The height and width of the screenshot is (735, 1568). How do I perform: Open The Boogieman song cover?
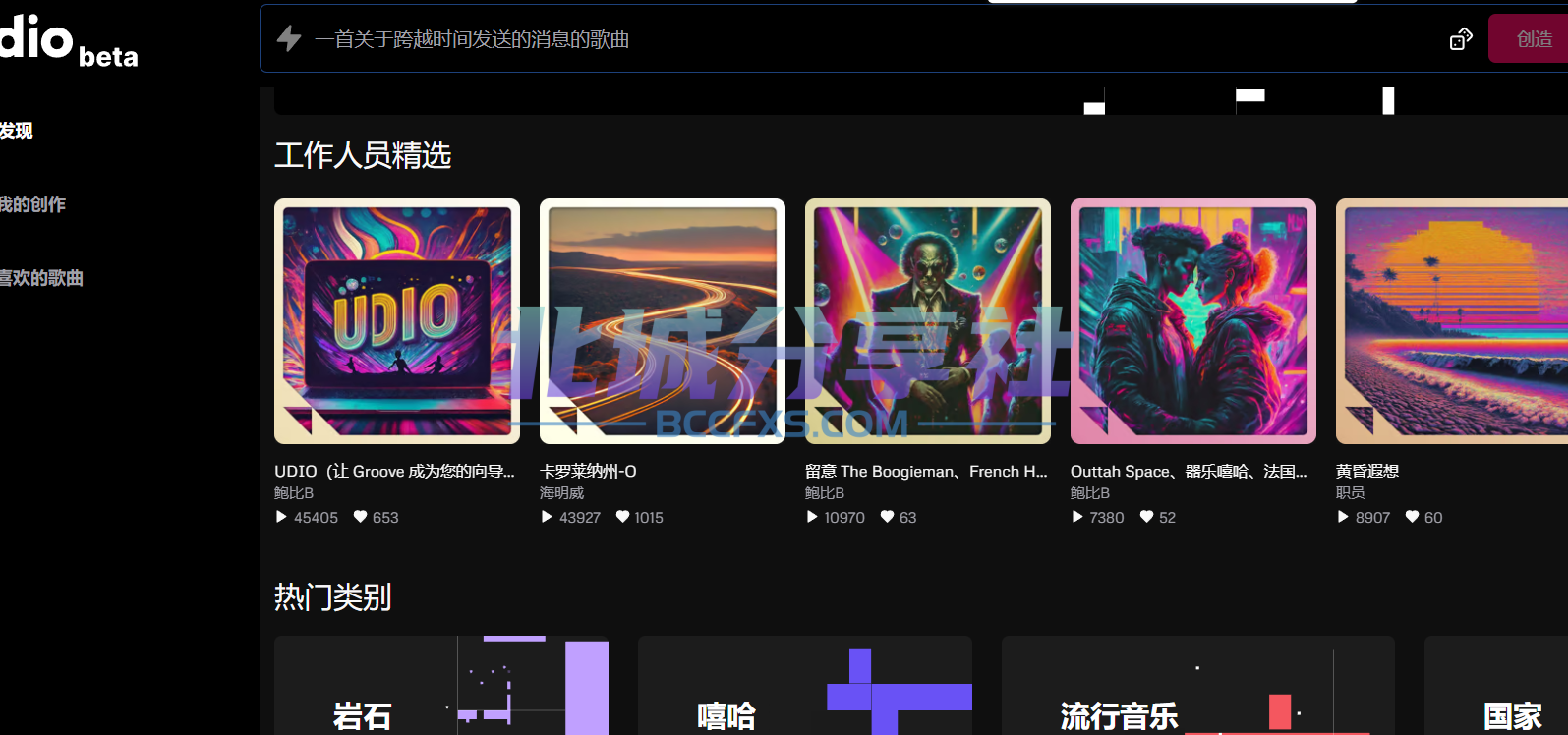(x=928, y=321)
